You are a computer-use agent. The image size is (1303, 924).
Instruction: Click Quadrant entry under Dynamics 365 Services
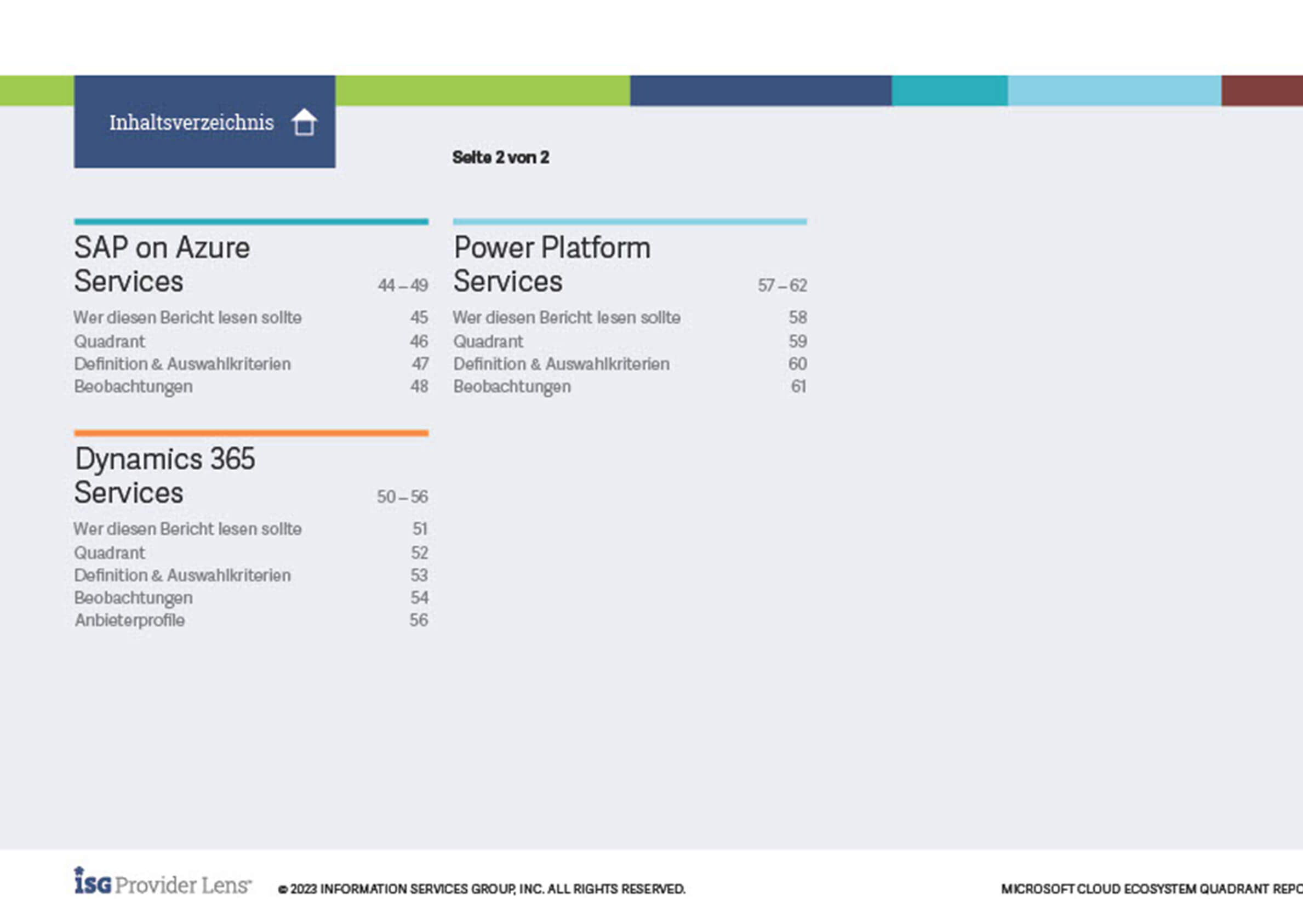coord(109,552)
